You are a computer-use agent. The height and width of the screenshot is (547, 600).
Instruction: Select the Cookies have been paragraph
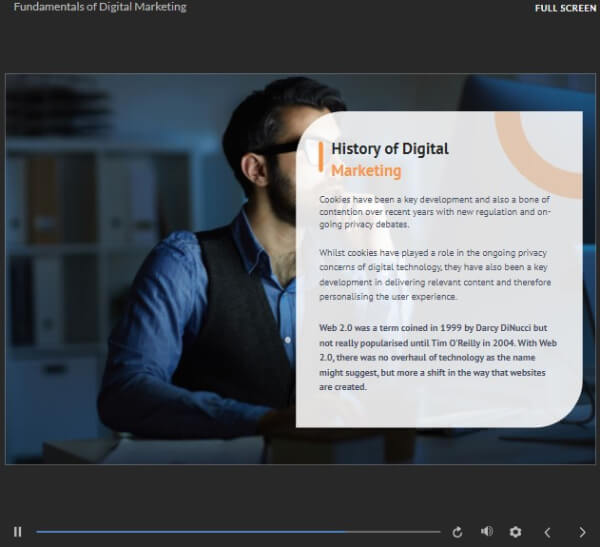point(435,212)
